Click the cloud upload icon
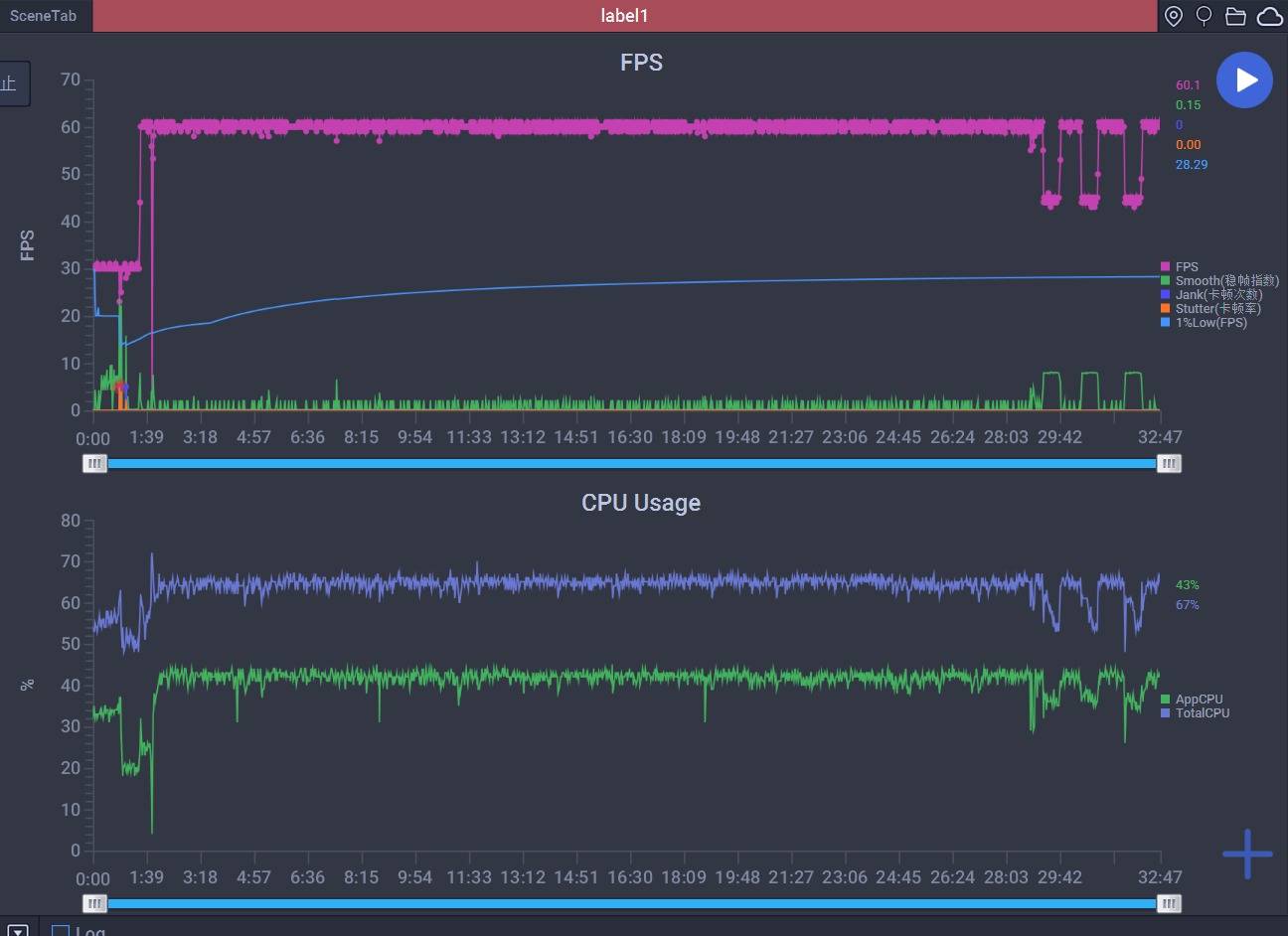Image resolution: width=1288 pixels, height=936 pixels. [1269, 16]
